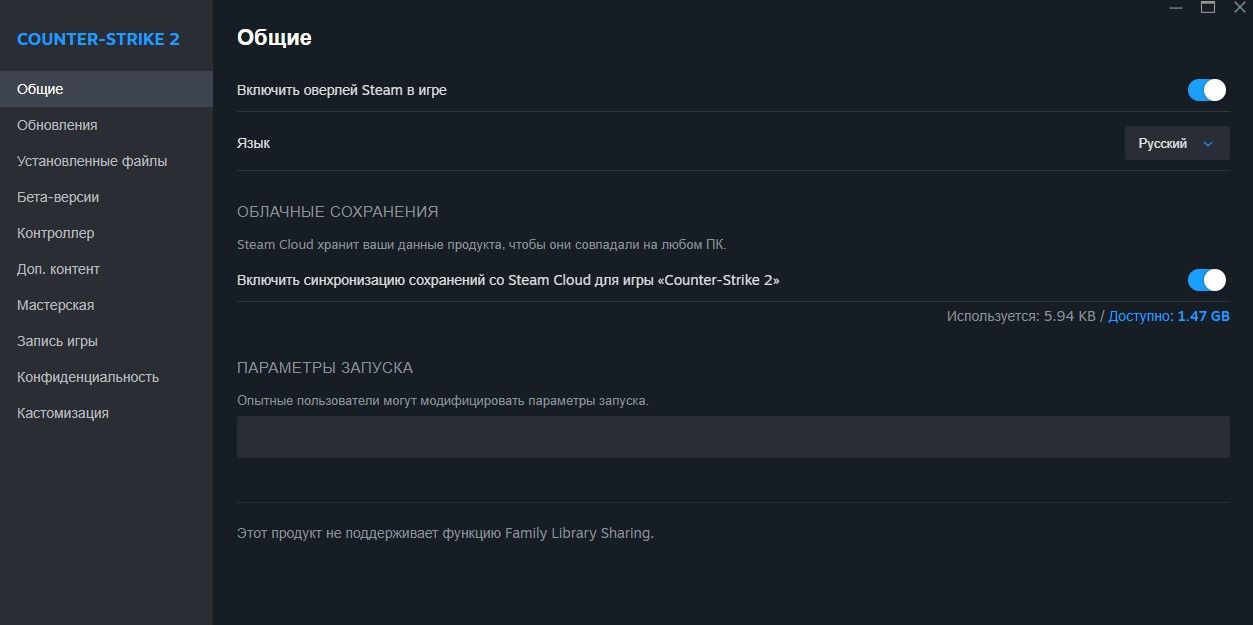Toggle the Steam overlay in-game switch
Screen dimensions: 1253x625
point(1206,90)
